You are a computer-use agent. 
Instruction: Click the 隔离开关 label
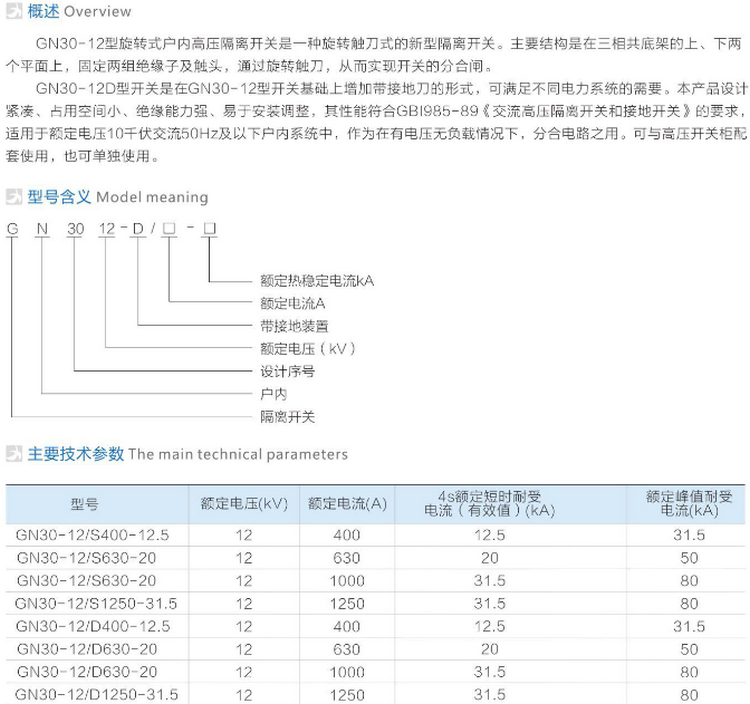click(x=287, y=417)
